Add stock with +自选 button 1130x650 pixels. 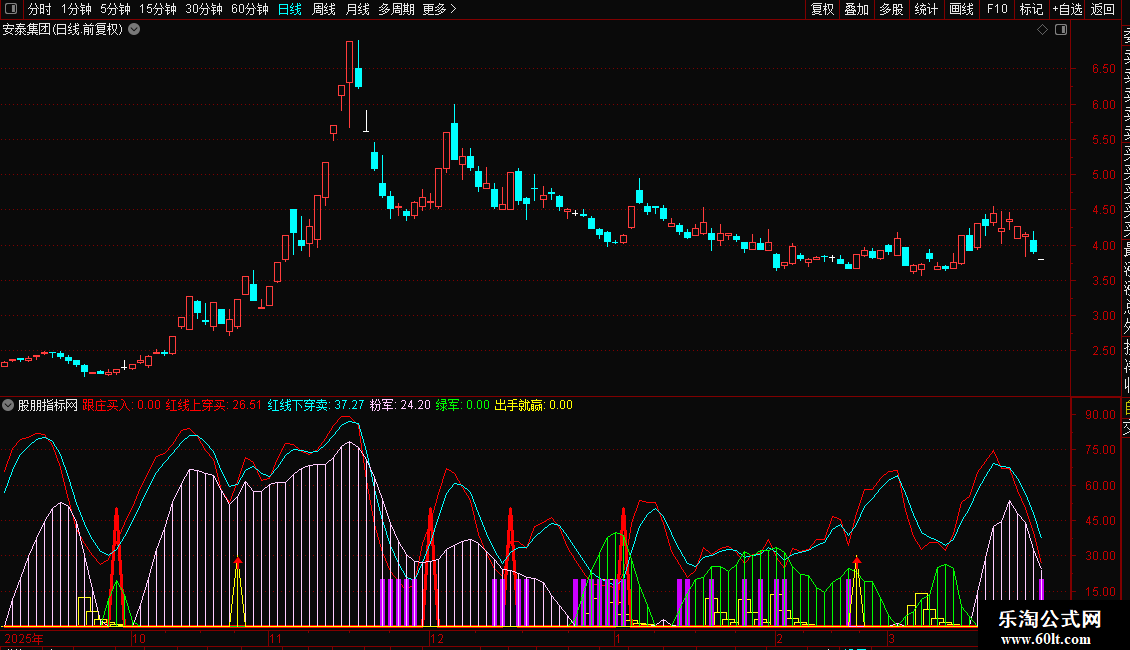point(1067,9)
